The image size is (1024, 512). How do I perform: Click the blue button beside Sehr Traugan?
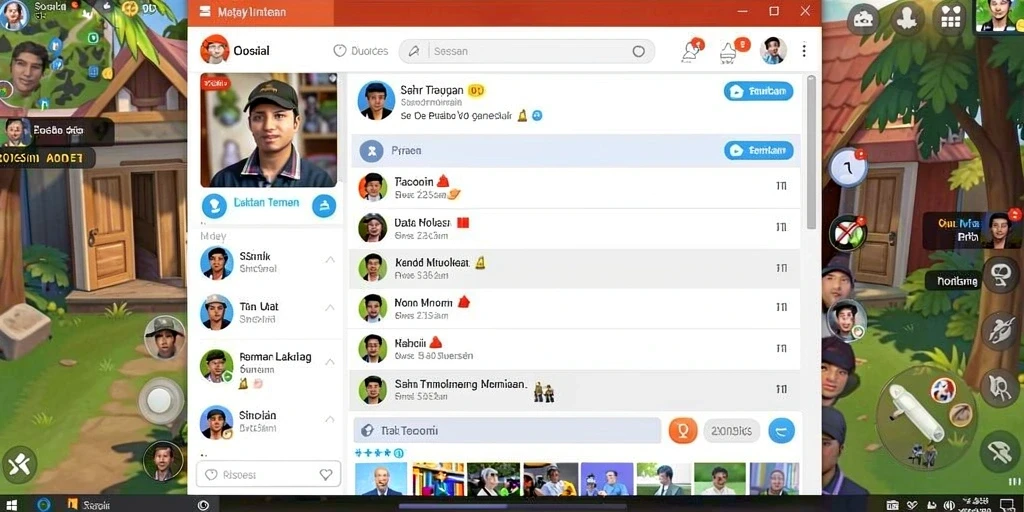758,91
